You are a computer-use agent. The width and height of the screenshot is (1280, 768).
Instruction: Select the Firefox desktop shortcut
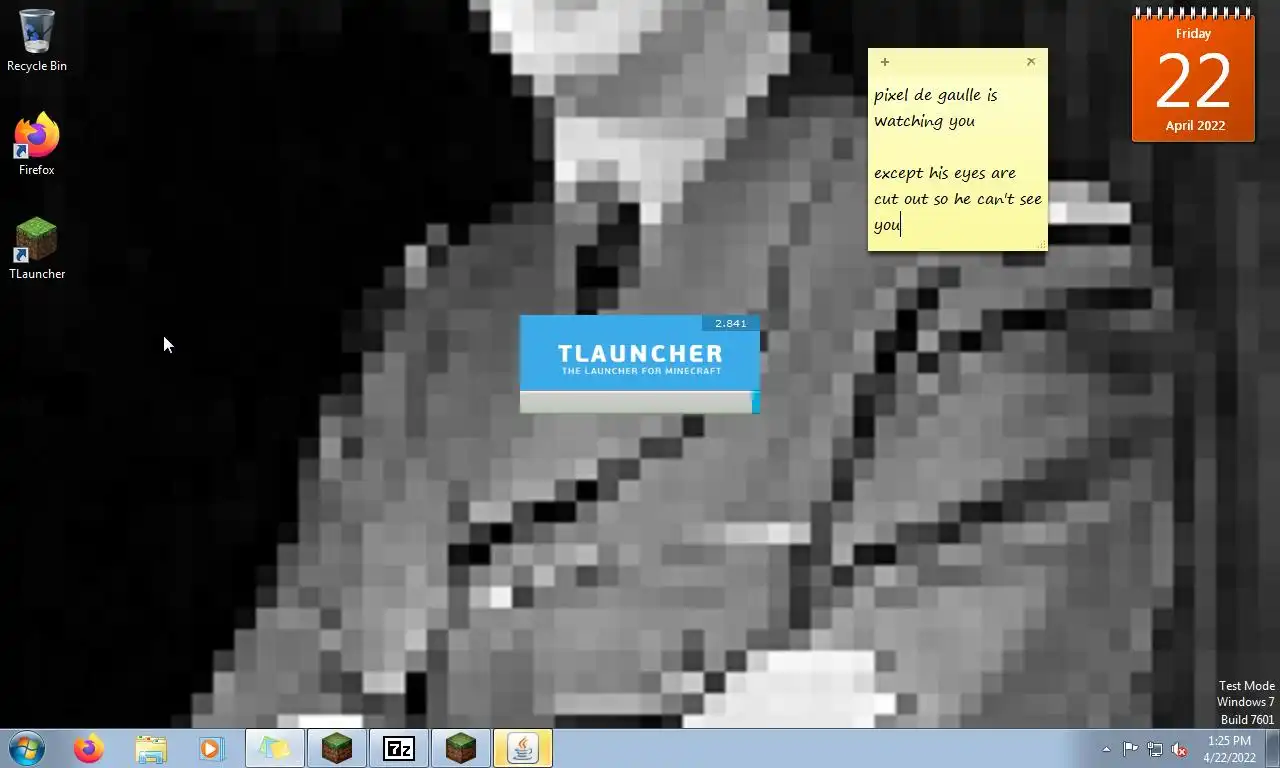37,145
